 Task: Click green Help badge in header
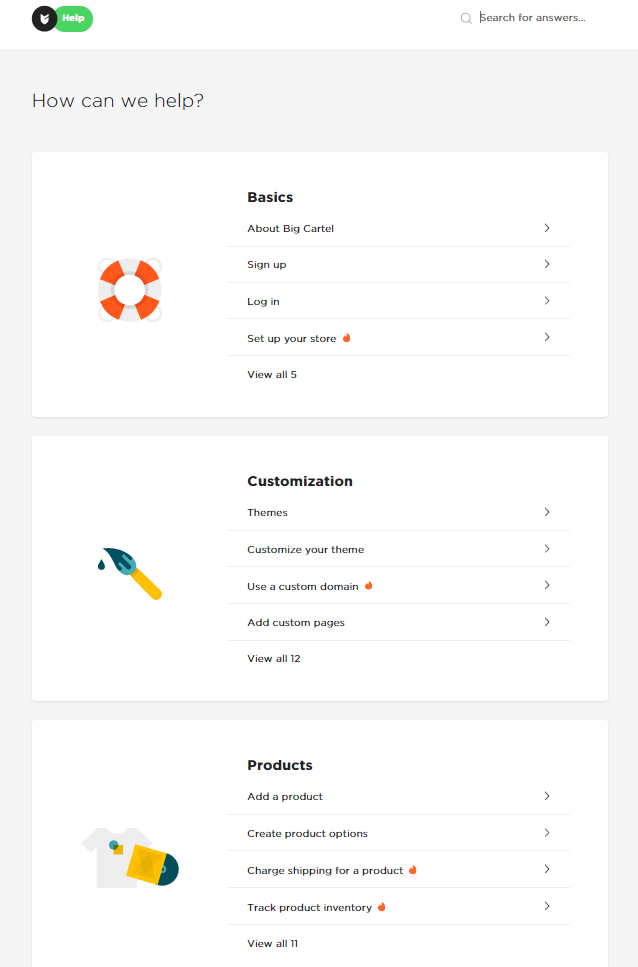[x=73, y=19]
